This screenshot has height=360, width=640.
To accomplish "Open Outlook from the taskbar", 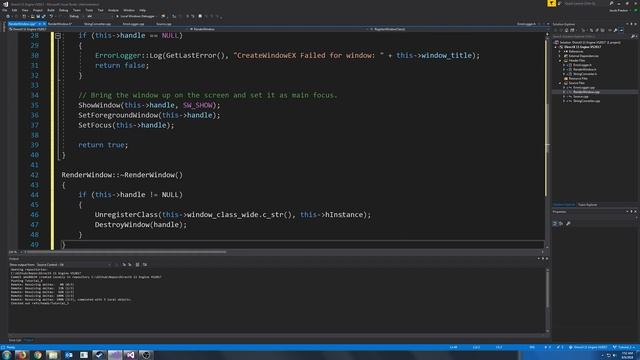I will [x=68, y=355].
